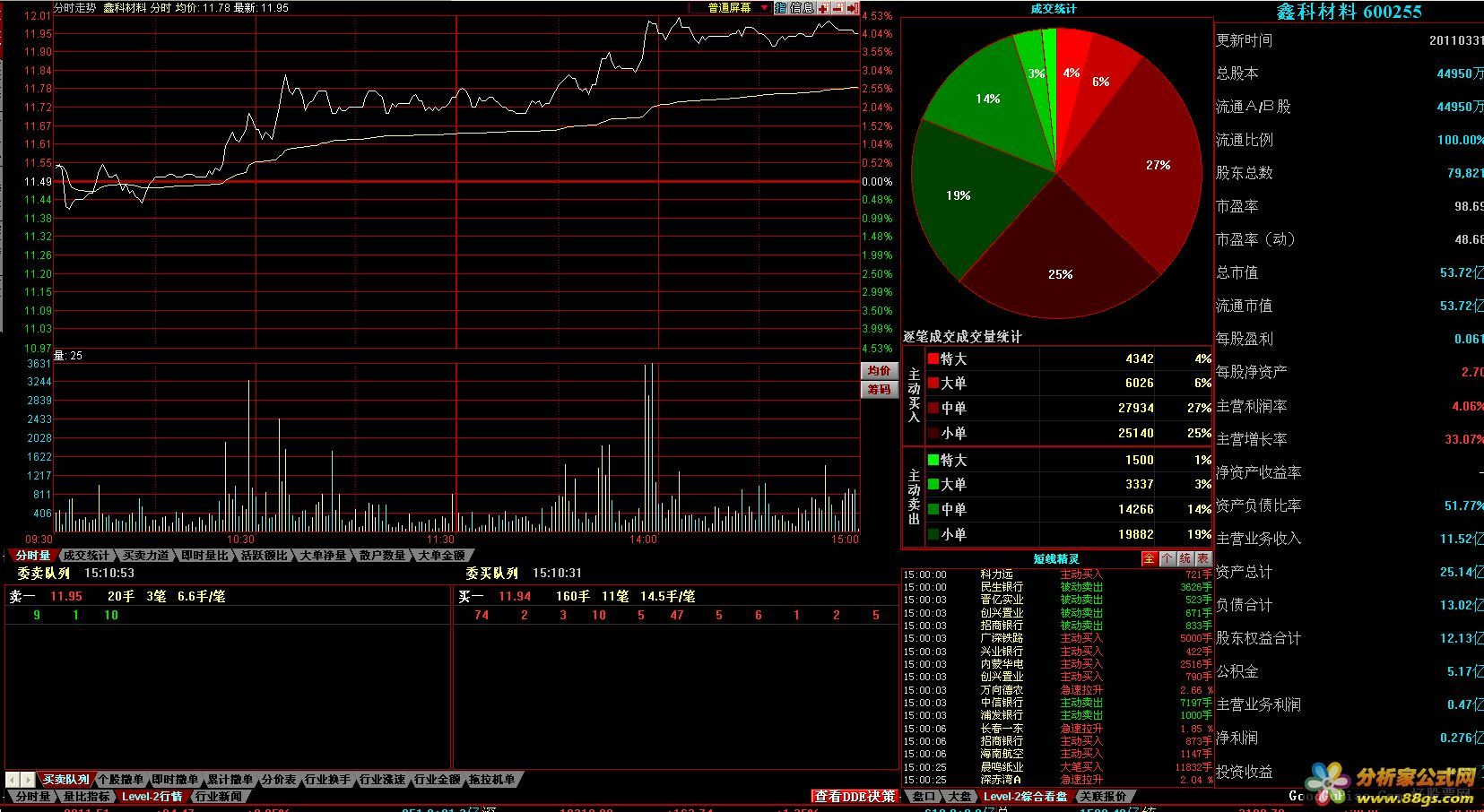Switch to the 分时量 tab

pos(33,556)
